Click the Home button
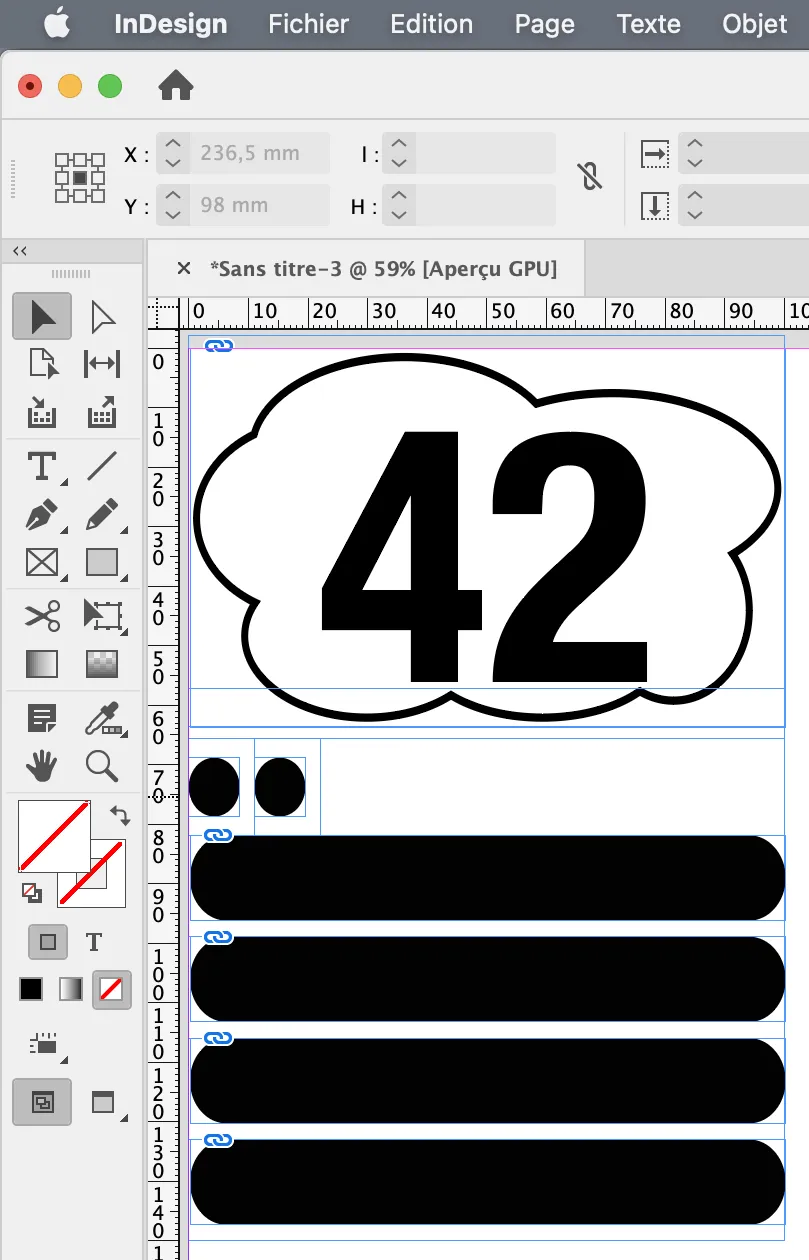Viewport: 809px width, 1260px height. (x=176, y=87)
